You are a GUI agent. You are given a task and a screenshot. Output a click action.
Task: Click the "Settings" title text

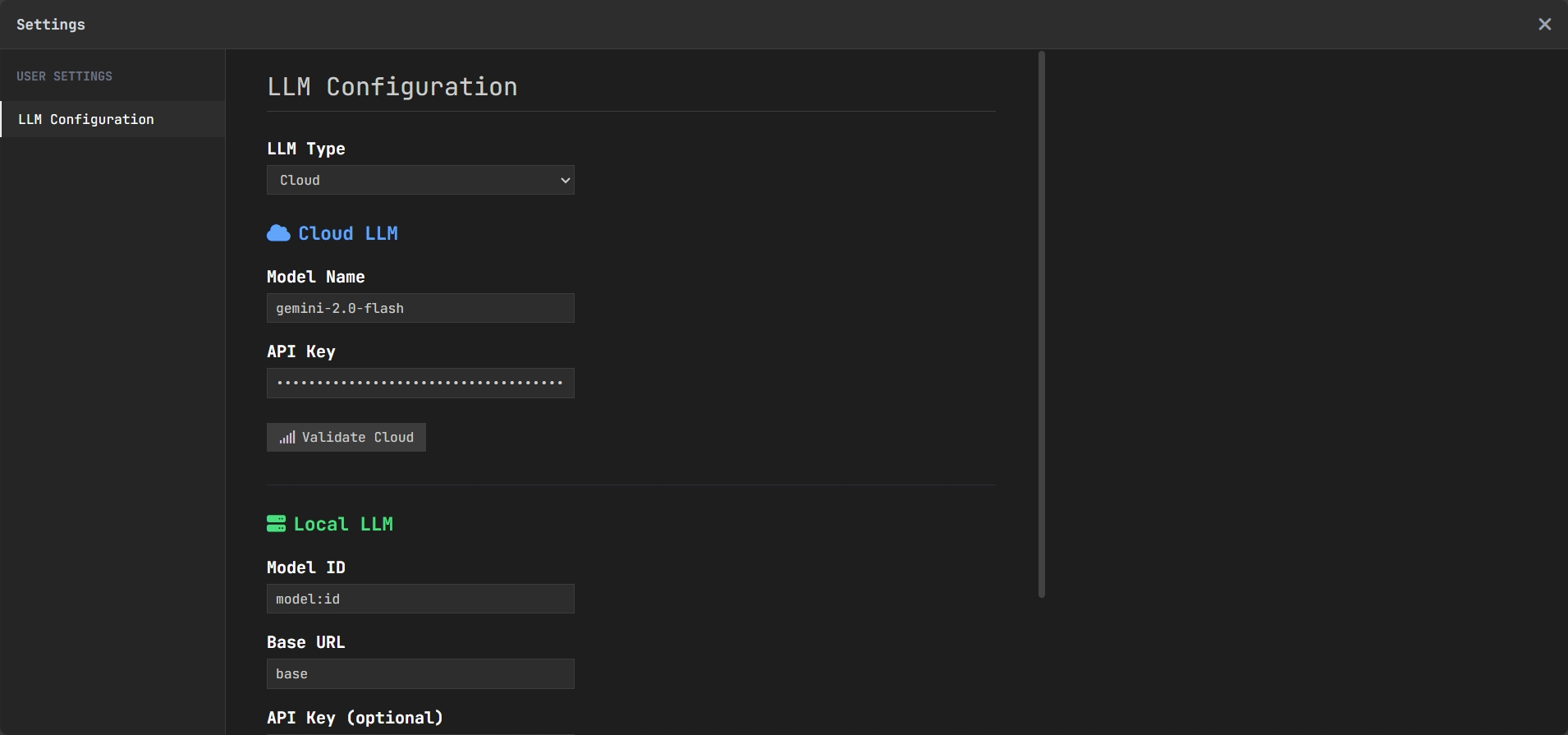[51, 25]
